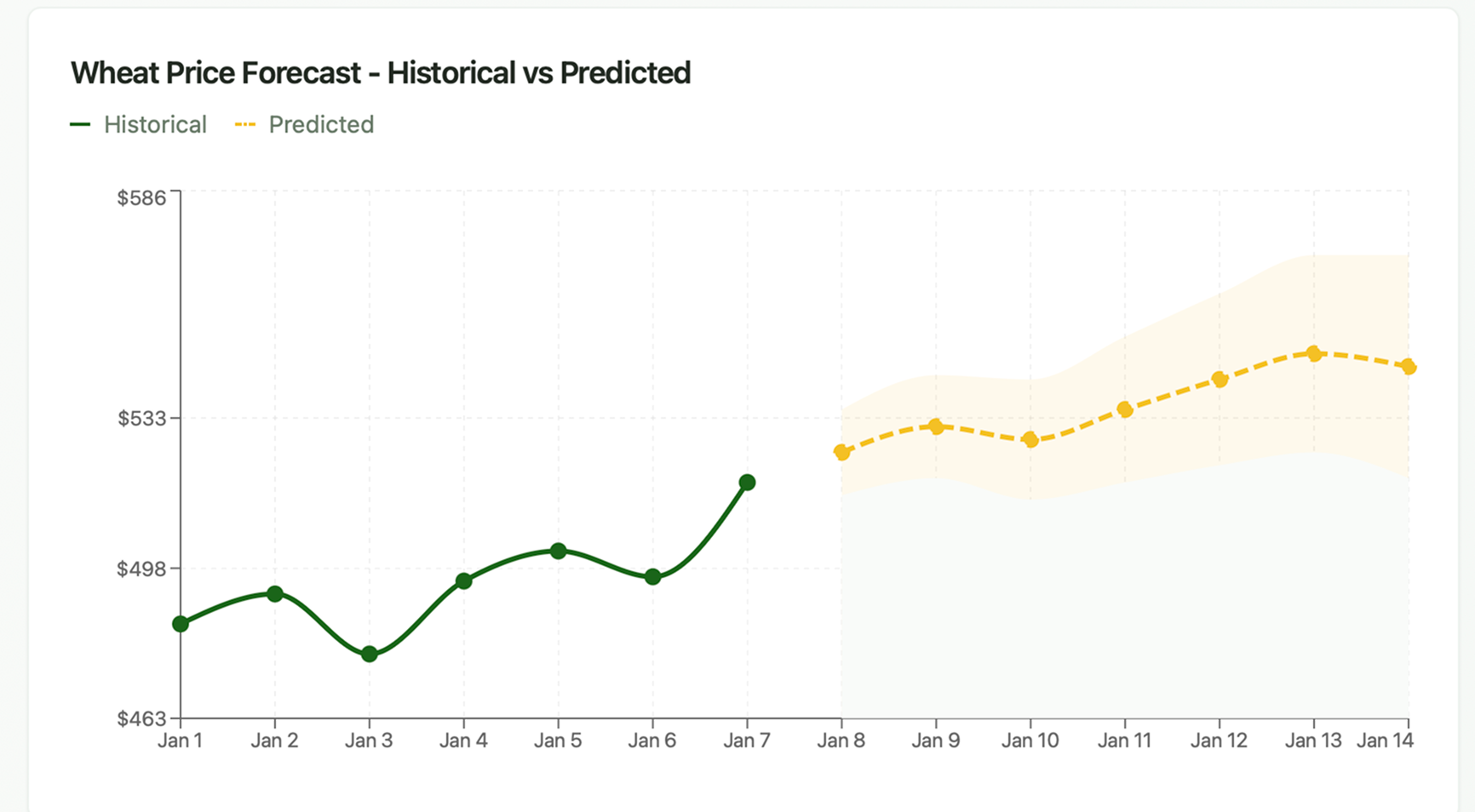This screenshot has height=812, width=1475.
Task: Toggle the Historical series in the legend
Action: point(140,124)
